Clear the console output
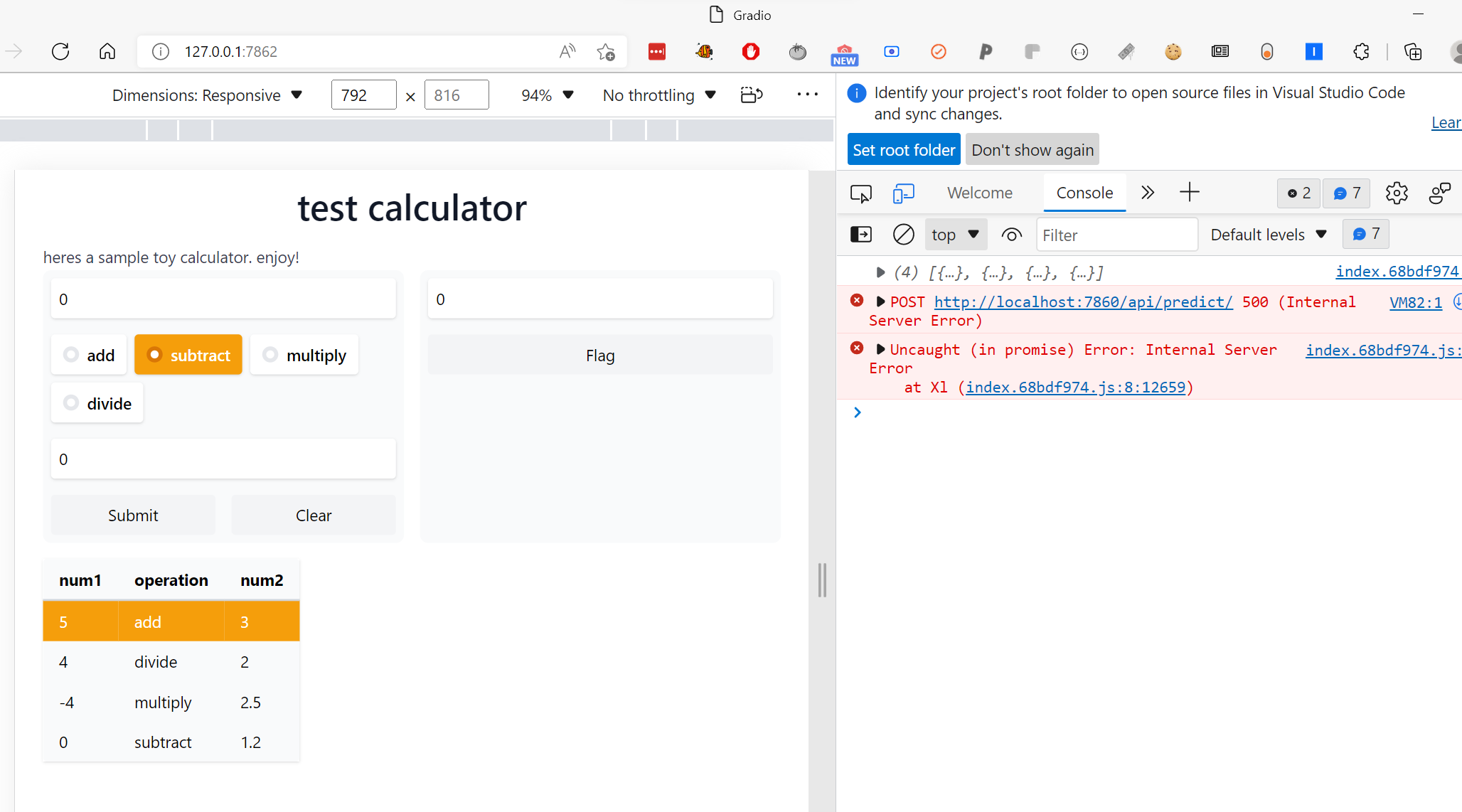Screen dimensions: 1462x812 click(903, 234)
